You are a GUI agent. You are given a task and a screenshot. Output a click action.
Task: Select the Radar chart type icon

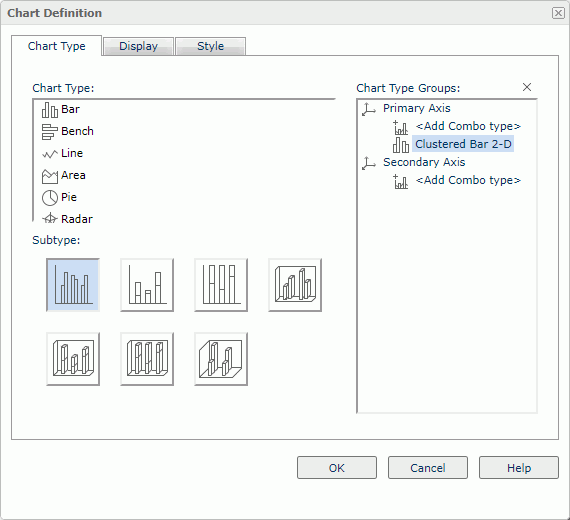pos(49,219)
